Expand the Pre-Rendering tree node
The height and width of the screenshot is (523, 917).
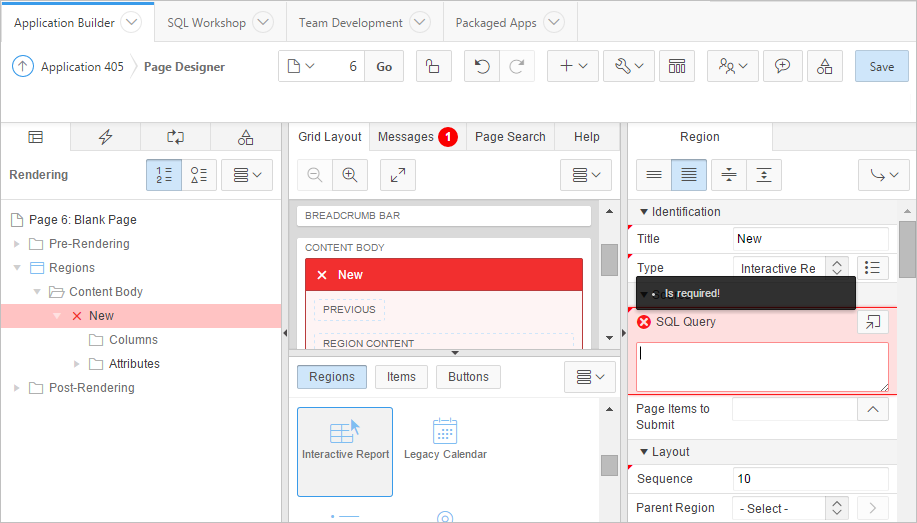tap(16, 244)
